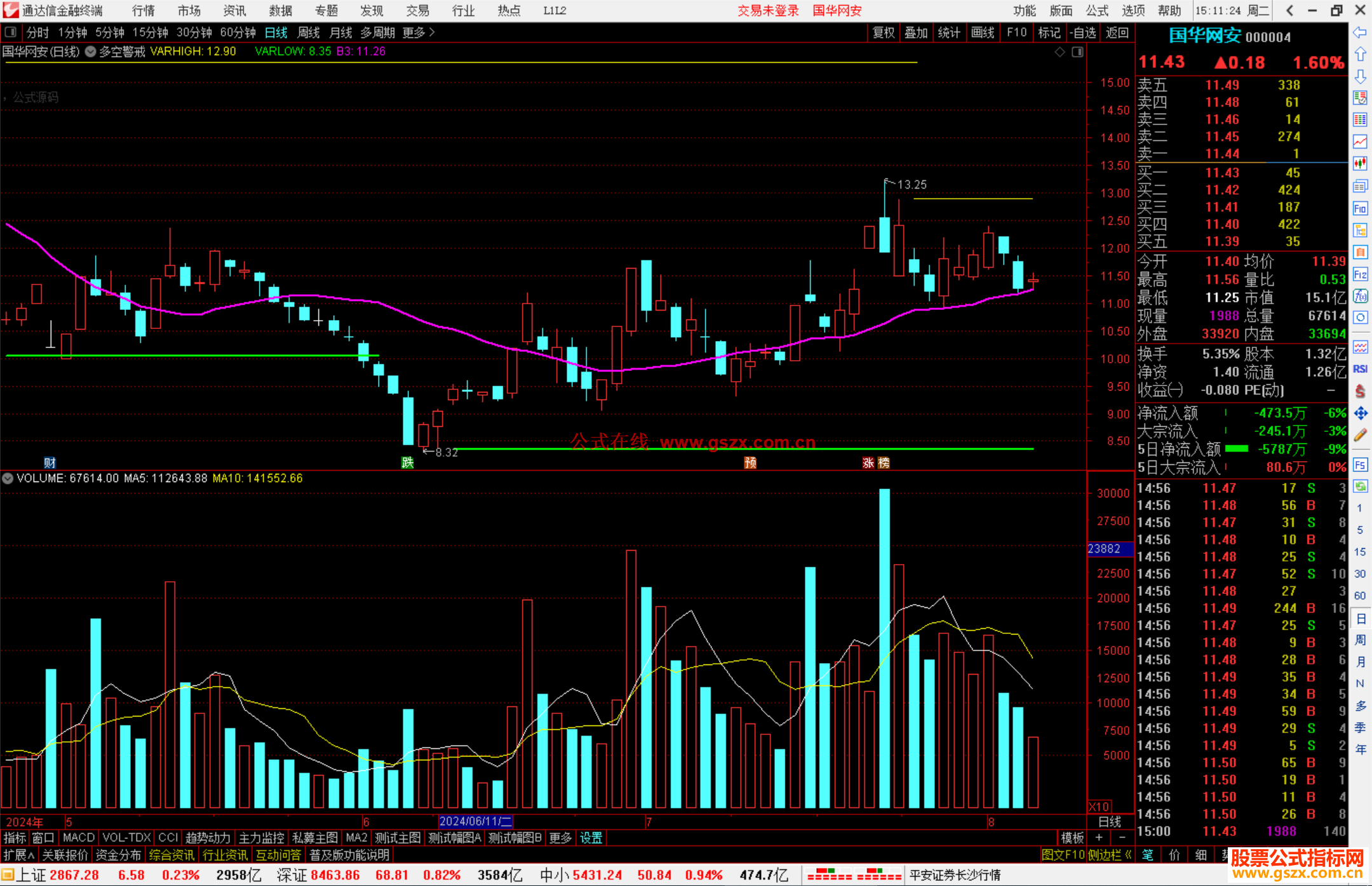Click the RSI indicator sidebar icon
The height and width of the screenshot is (886, 1372).
(x=1360, y=369)
